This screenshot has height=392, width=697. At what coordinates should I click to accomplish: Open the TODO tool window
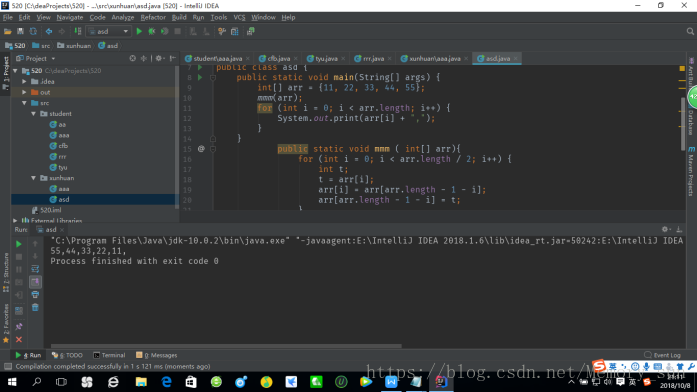pos(67,355)
